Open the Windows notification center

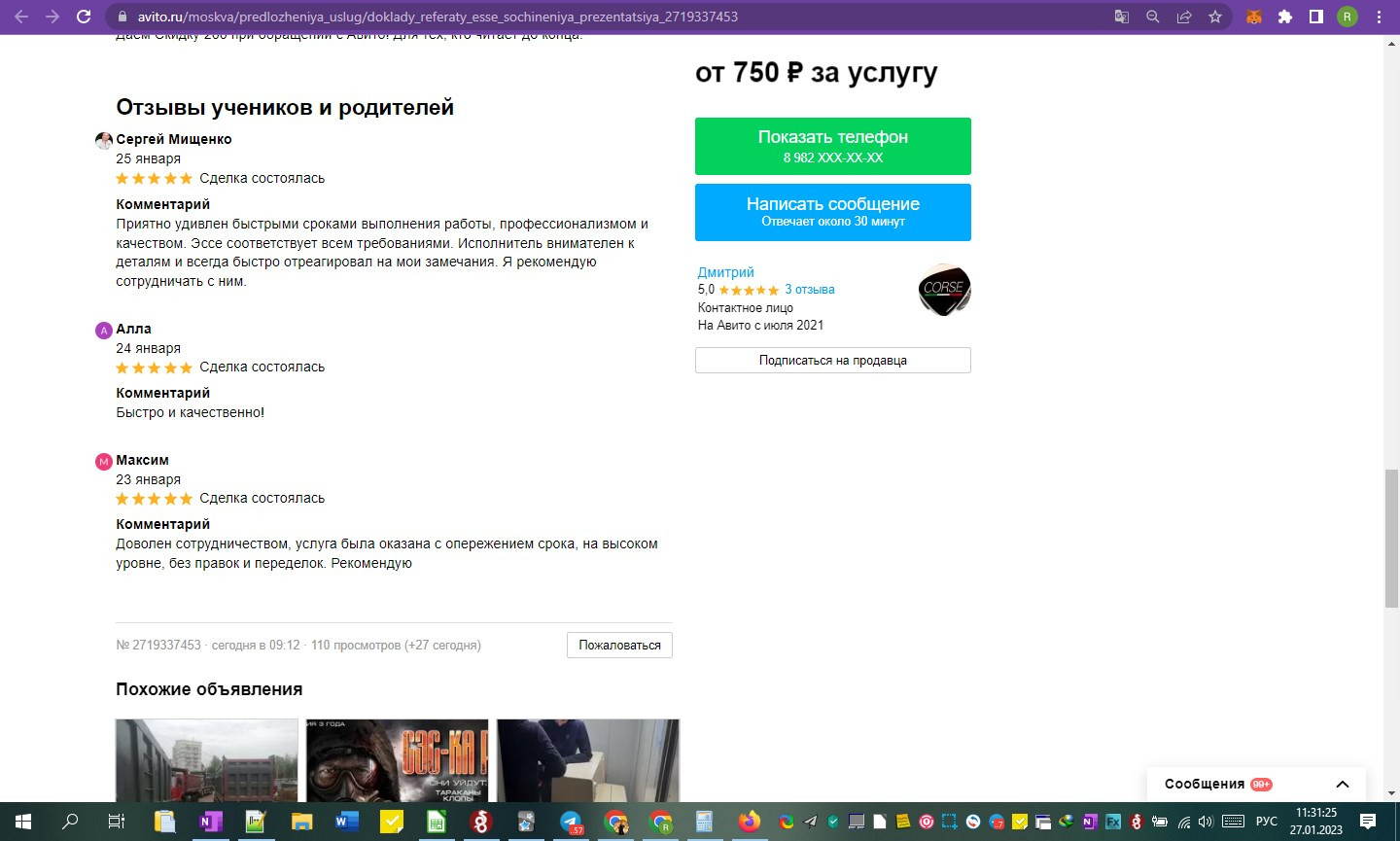click(1368, 822)
